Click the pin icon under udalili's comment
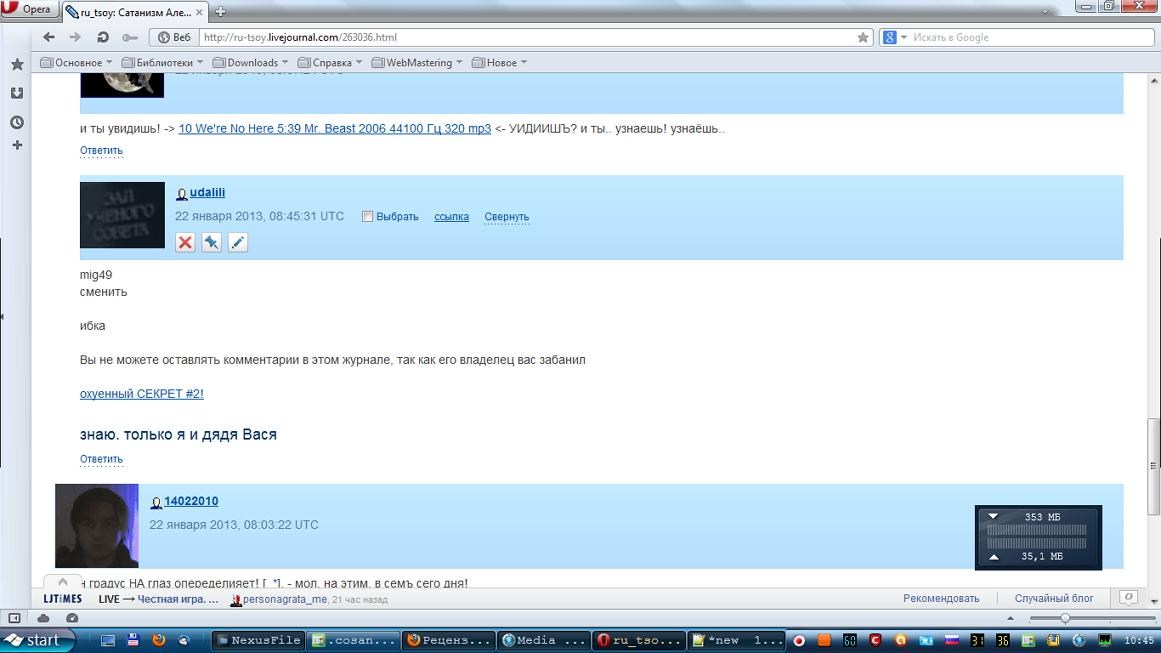 click(x=212, y=243)
